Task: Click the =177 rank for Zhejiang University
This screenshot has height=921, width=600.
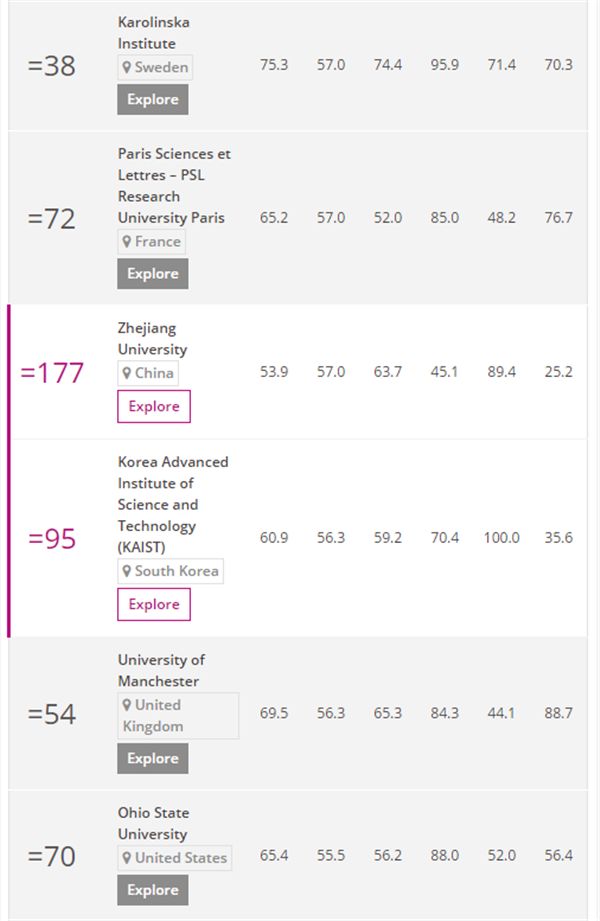Action: click(52, 373)
